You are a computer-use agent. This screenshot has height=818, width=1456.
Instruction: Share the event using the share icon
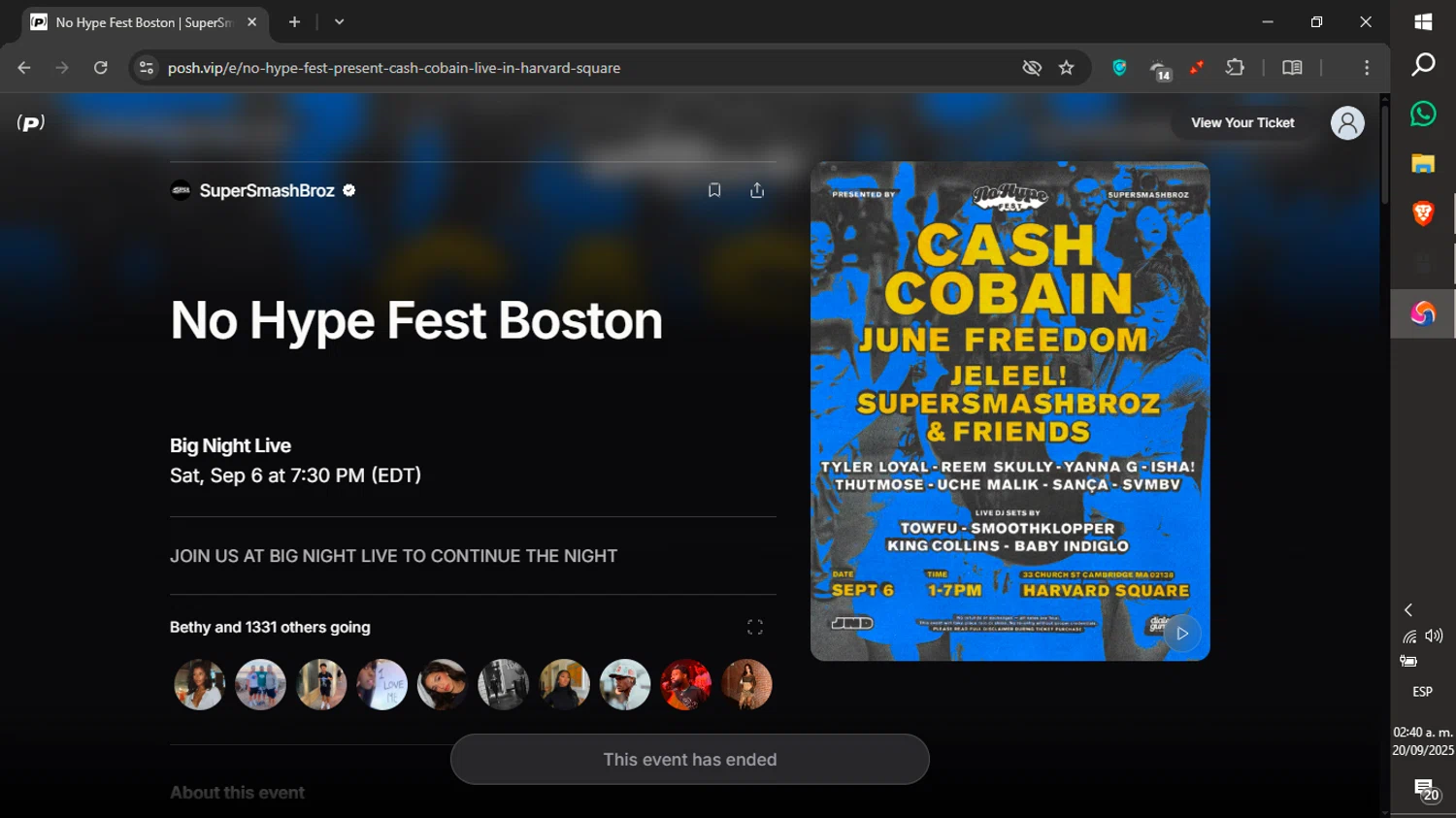757,190
